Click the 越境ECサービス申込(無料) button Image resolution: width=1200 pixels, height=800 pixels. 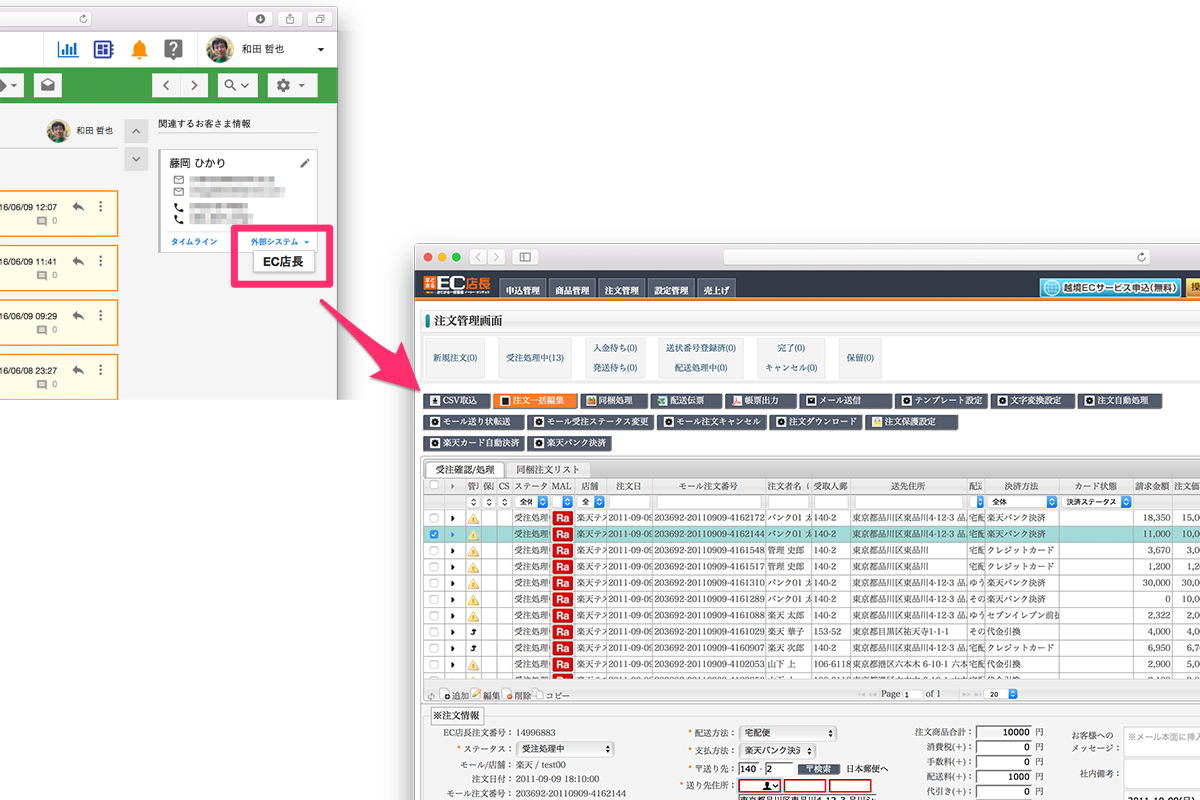(x=1108, y=288)
